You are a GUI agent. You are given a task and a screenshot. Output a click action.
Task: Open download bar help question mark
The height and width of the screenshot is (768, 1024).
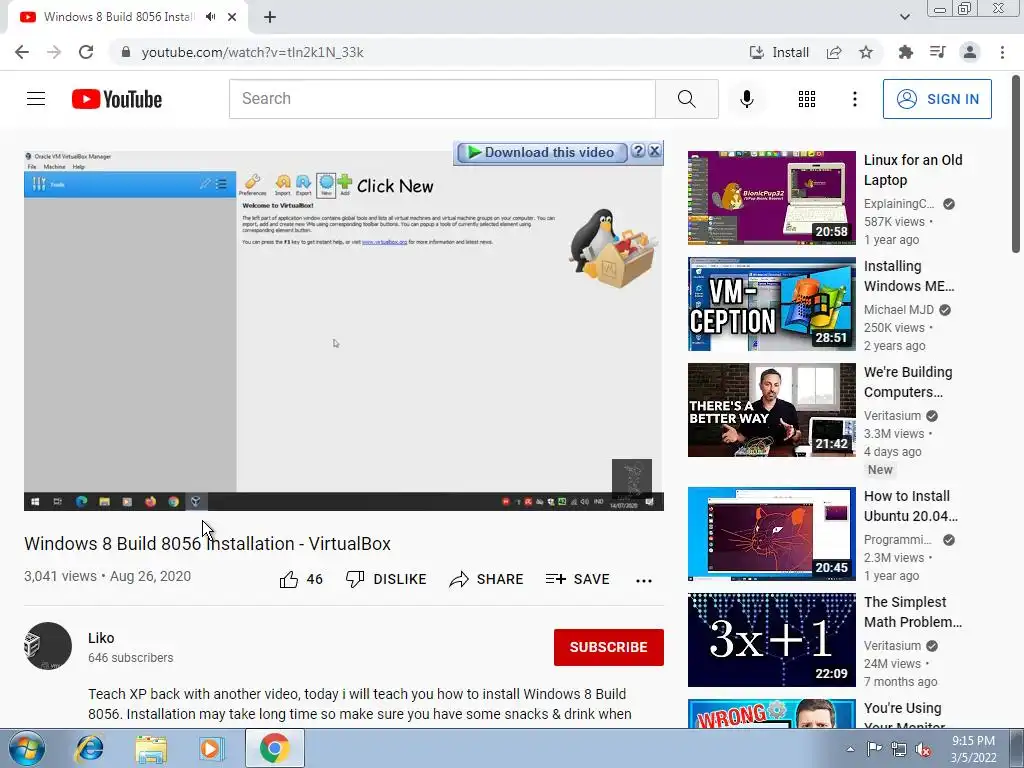click(x=639, y=152)
